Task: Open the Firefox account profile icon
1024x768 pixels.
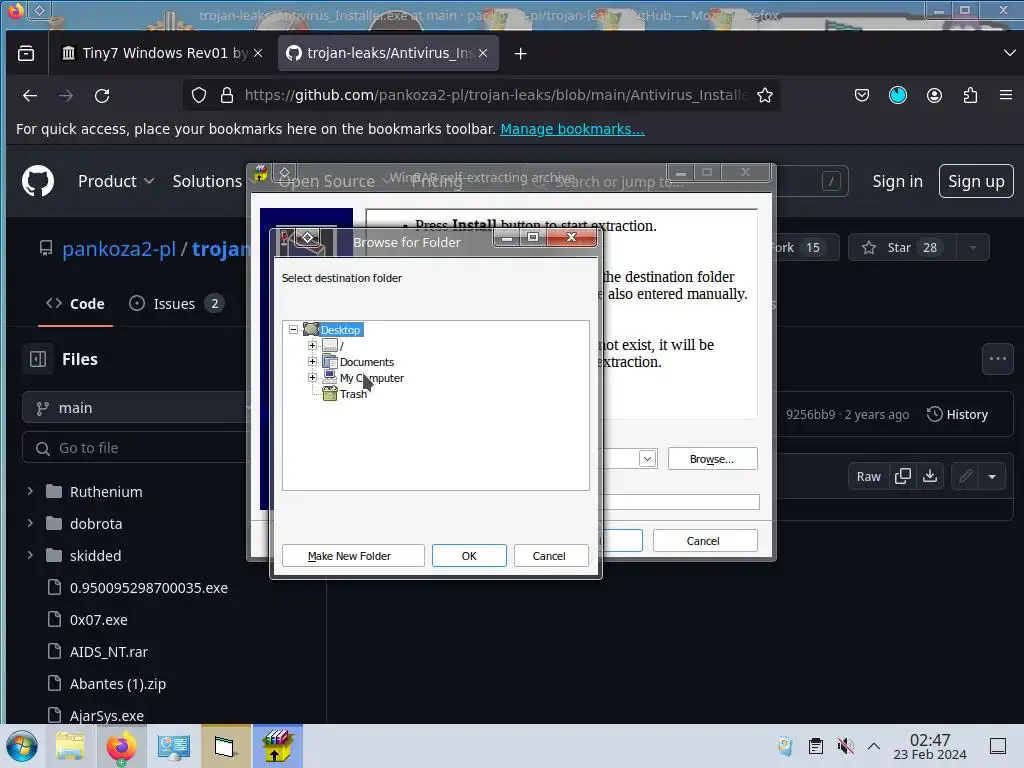Action: (x=935, y=95)
